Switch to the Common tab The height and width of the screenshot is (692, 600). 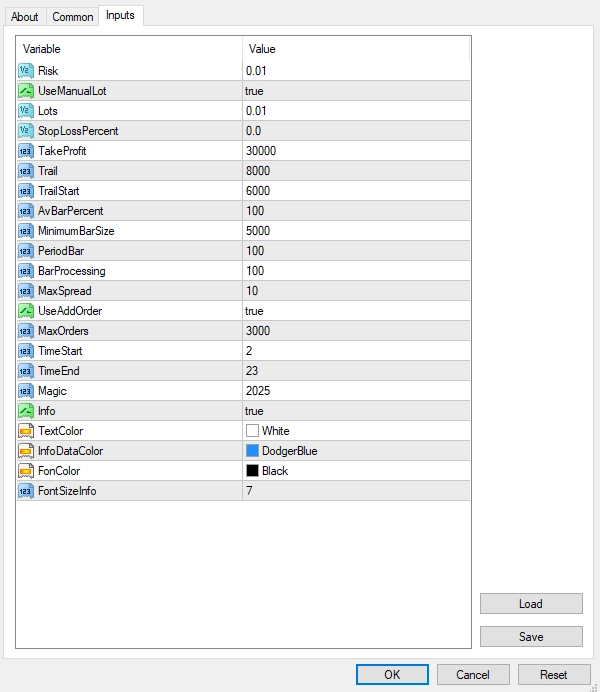click(72, 17)
